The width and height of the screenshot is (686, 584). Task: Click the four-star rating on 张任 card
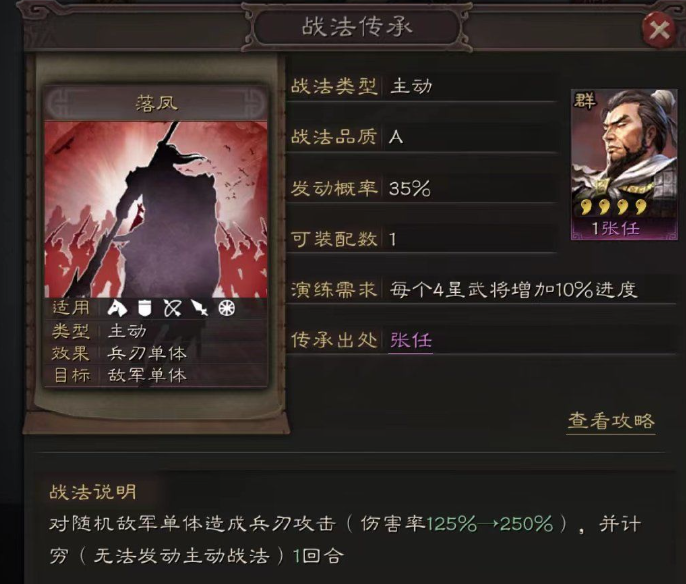pyautogui.click(x=612, y=206)
